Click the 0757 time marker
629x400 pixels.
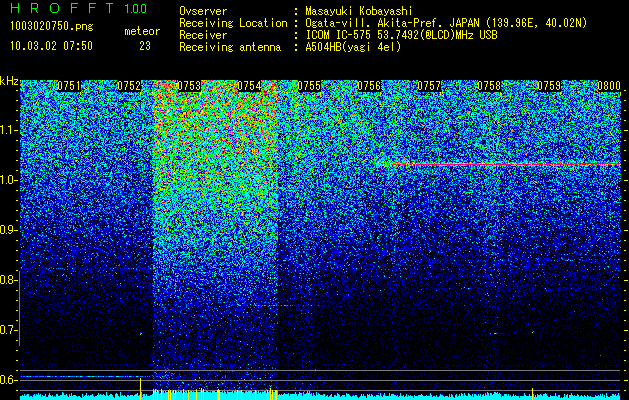pos(429,86)
